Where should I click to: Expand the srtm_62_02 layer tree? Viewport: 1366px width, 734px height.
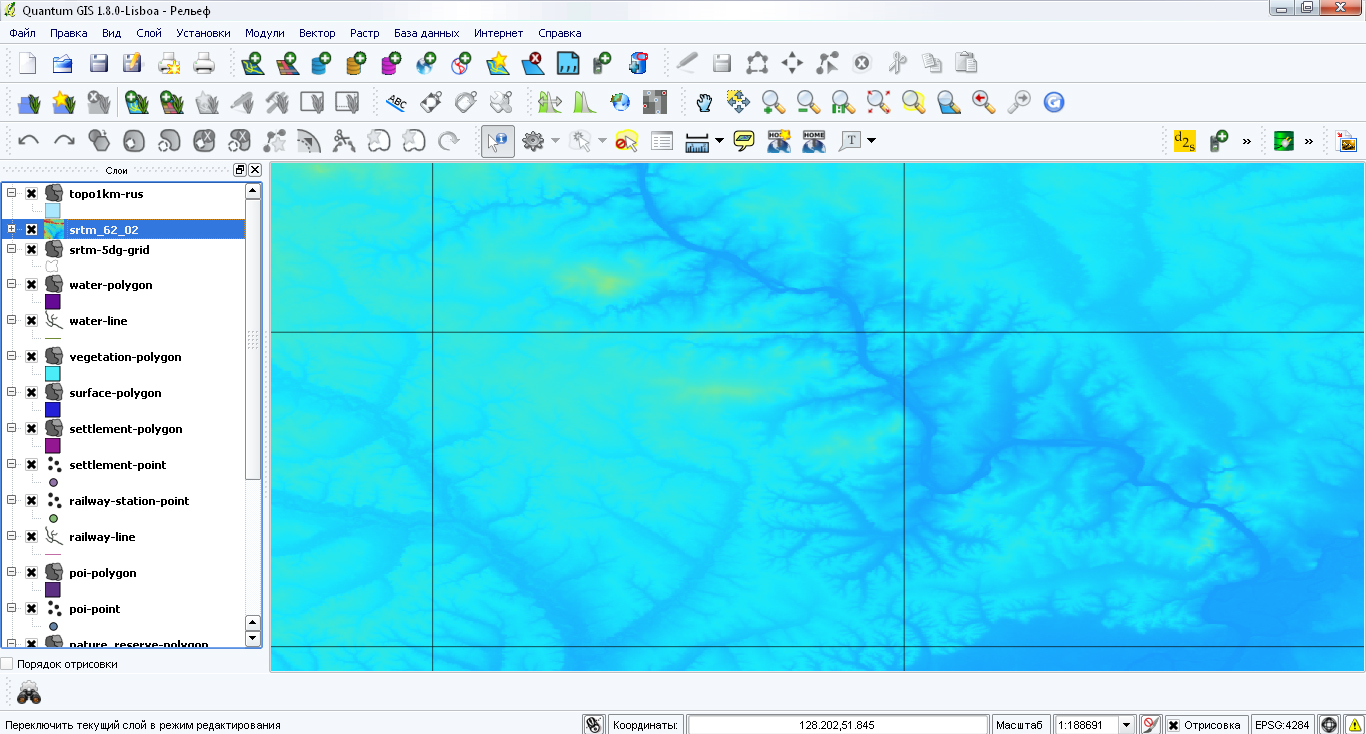point(12,230)
